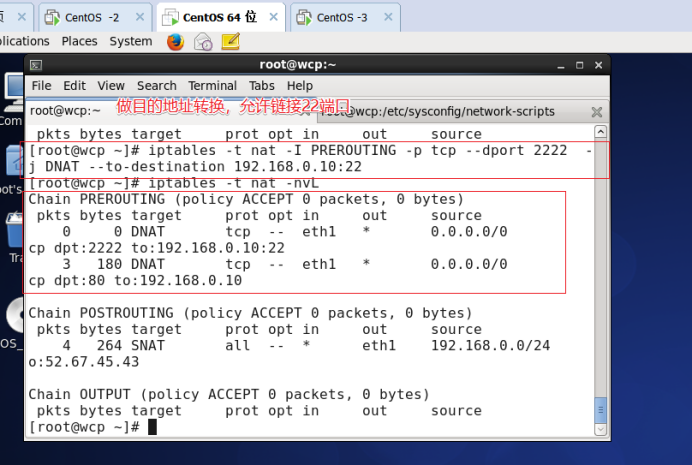Click the SNAT target in POSTROUTING
The height and width of the screenshot is (465, 692).
tap(148, 346)
